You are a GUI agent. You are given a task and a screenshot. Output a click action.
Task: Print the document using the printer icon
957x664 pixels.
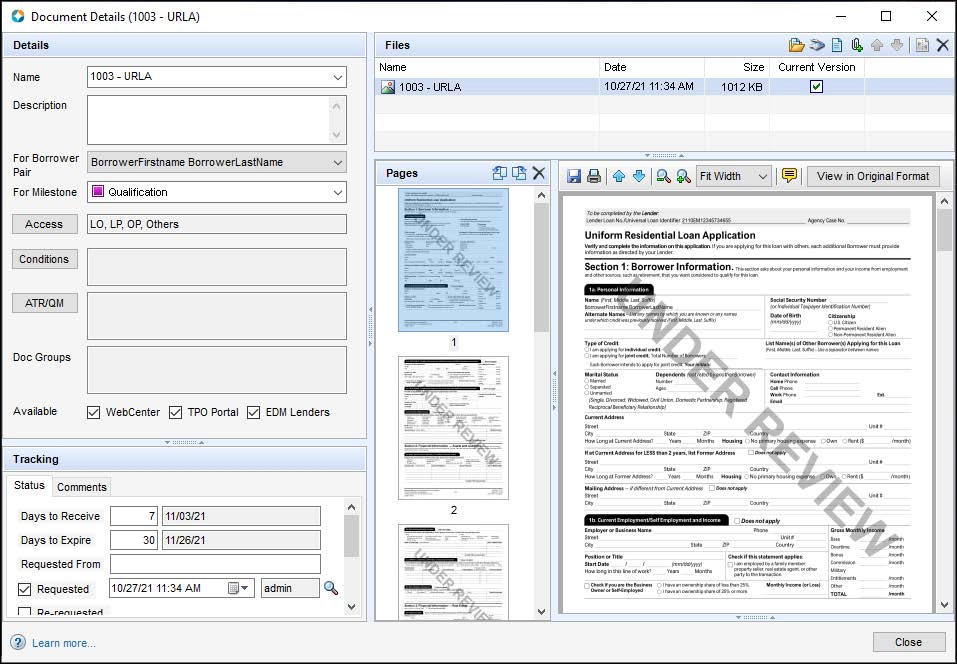[594, 176]
